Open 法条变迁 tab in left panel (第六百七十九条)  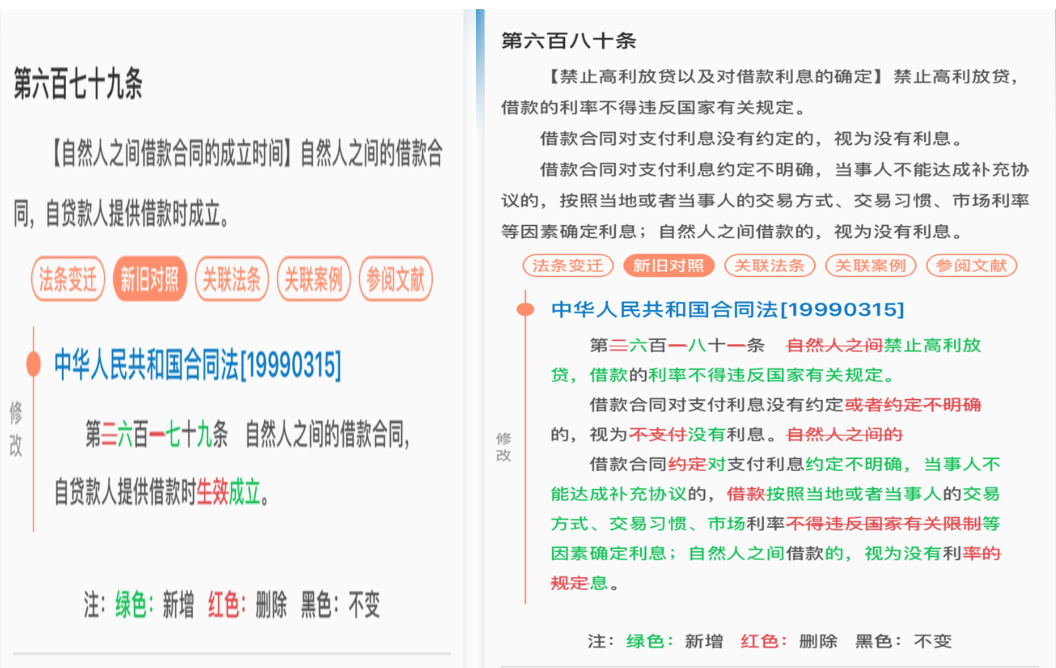(68, 279)
